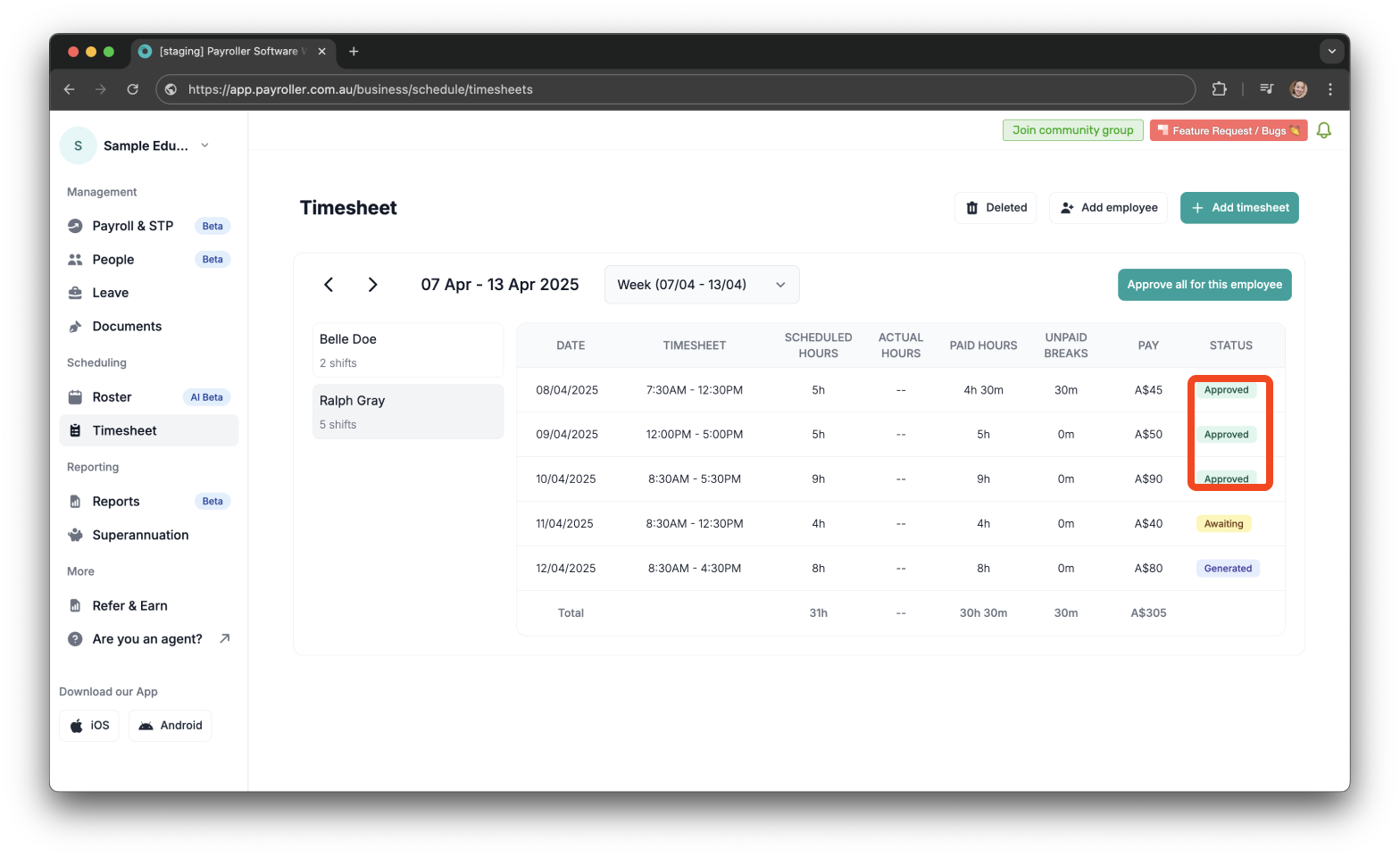Click the Timesheet clipboard icon
The image size is (1400, 857).
tap(75, 430)
